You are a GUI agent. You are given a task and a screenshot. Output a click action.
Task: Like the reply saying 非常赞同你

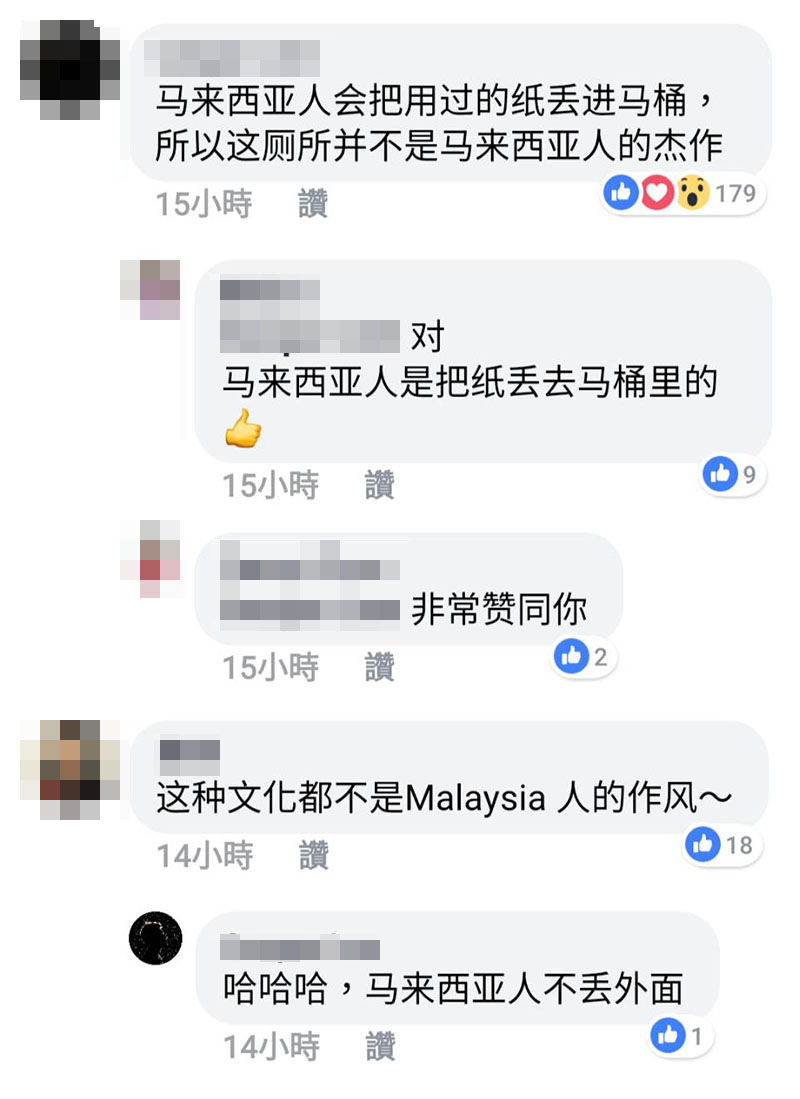[x=379, y=667]
